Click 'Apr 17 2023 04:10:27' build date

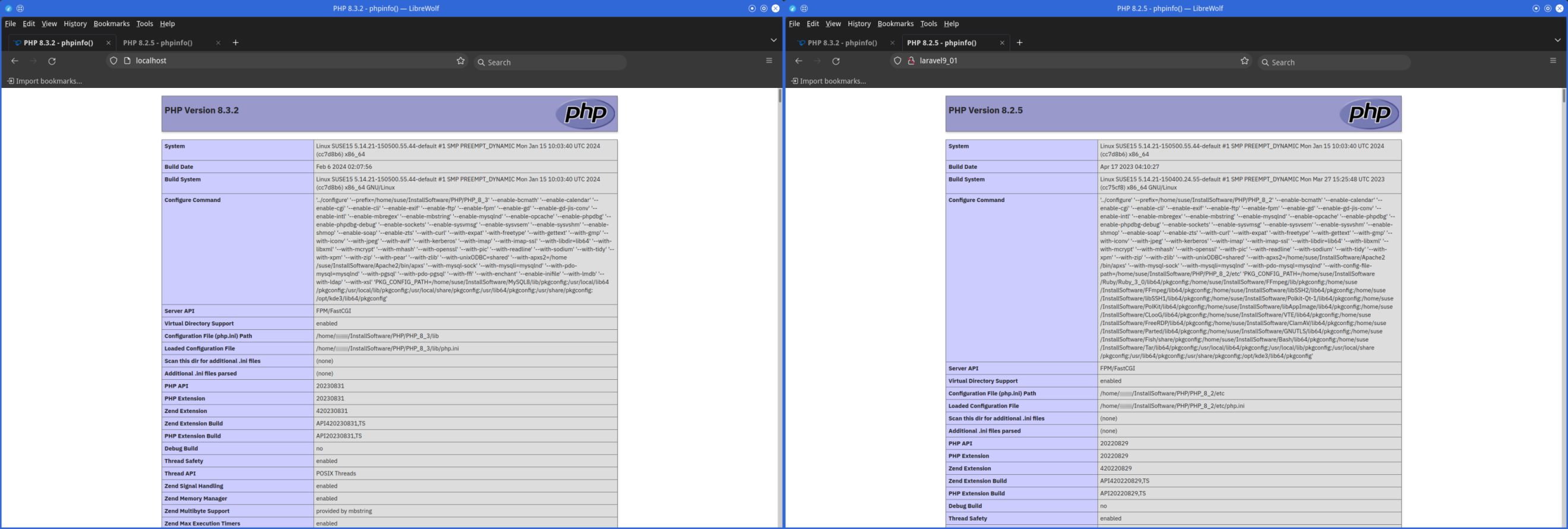click(1129, 167)
